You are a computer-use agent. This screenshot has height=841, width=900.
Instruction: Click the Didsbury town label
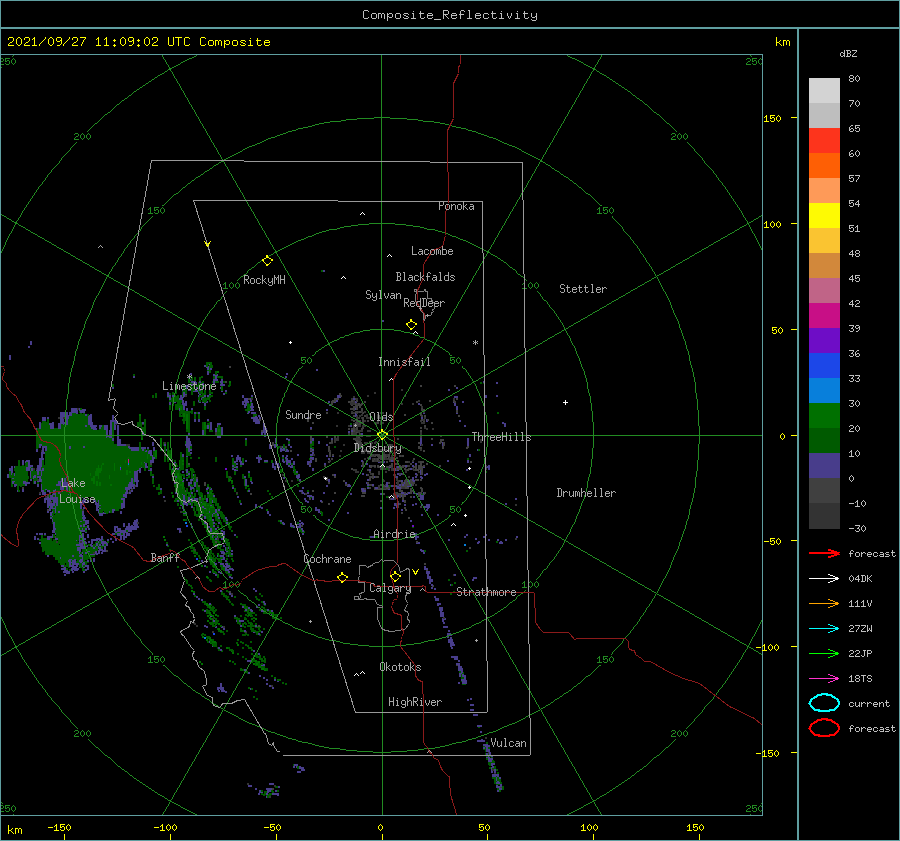pos(377,448)
